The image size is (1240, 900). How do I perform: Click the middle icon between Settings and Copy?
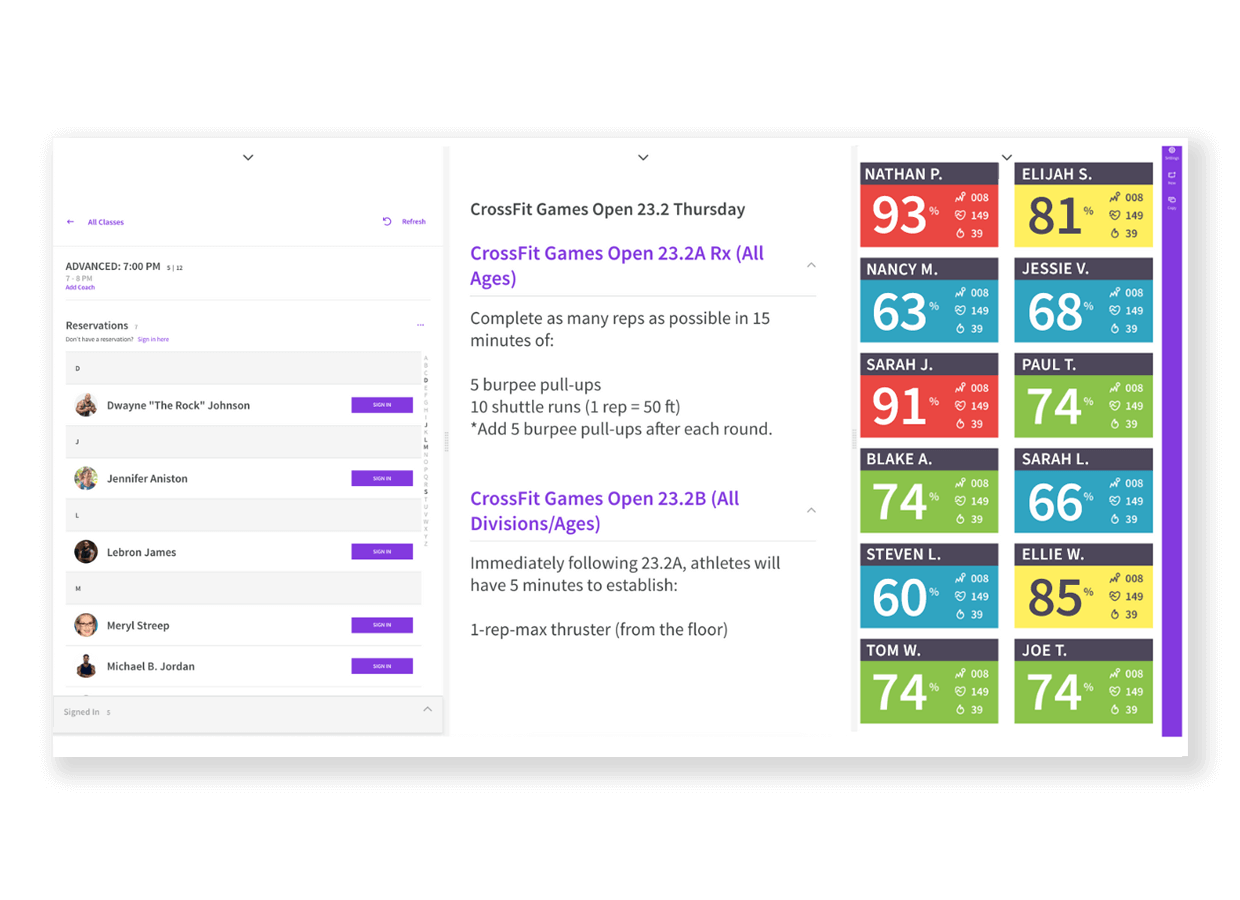(1172, 177)
